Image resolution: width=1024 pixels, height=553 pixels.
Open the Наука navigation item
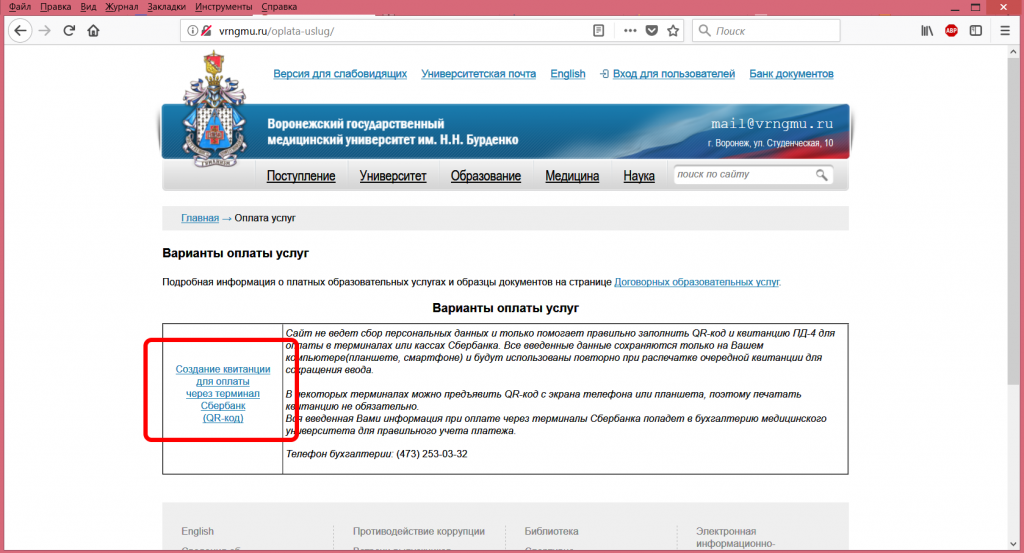[x=639, y=176]
